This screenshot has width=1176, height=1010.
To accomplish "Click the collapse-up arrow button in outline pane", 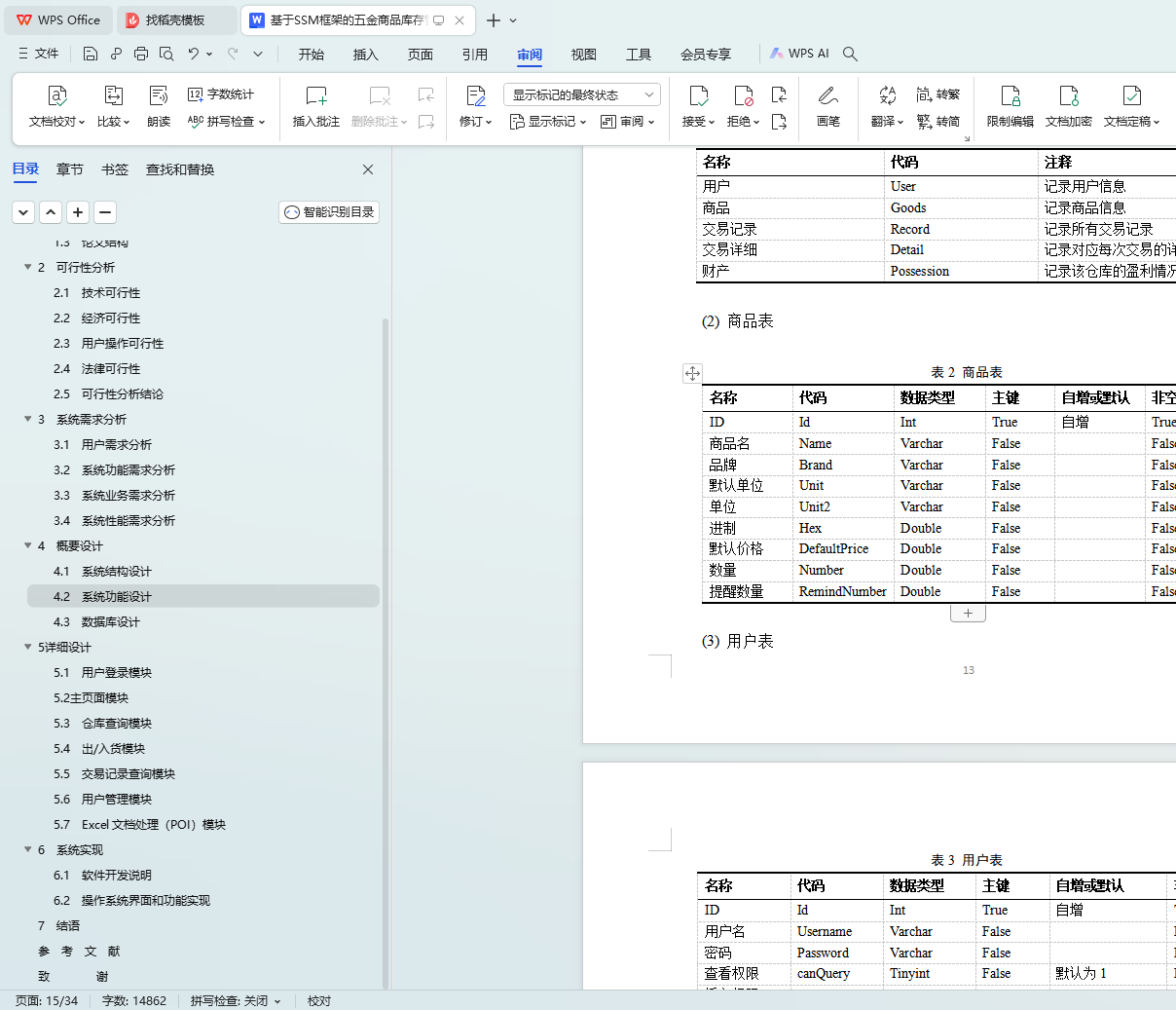I will click(51, 212).
